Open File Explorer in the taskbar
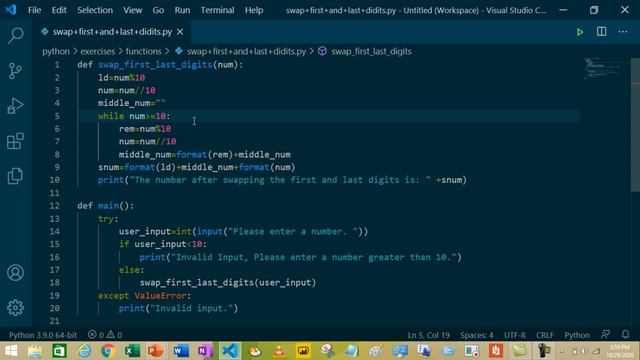 point(35,351)
